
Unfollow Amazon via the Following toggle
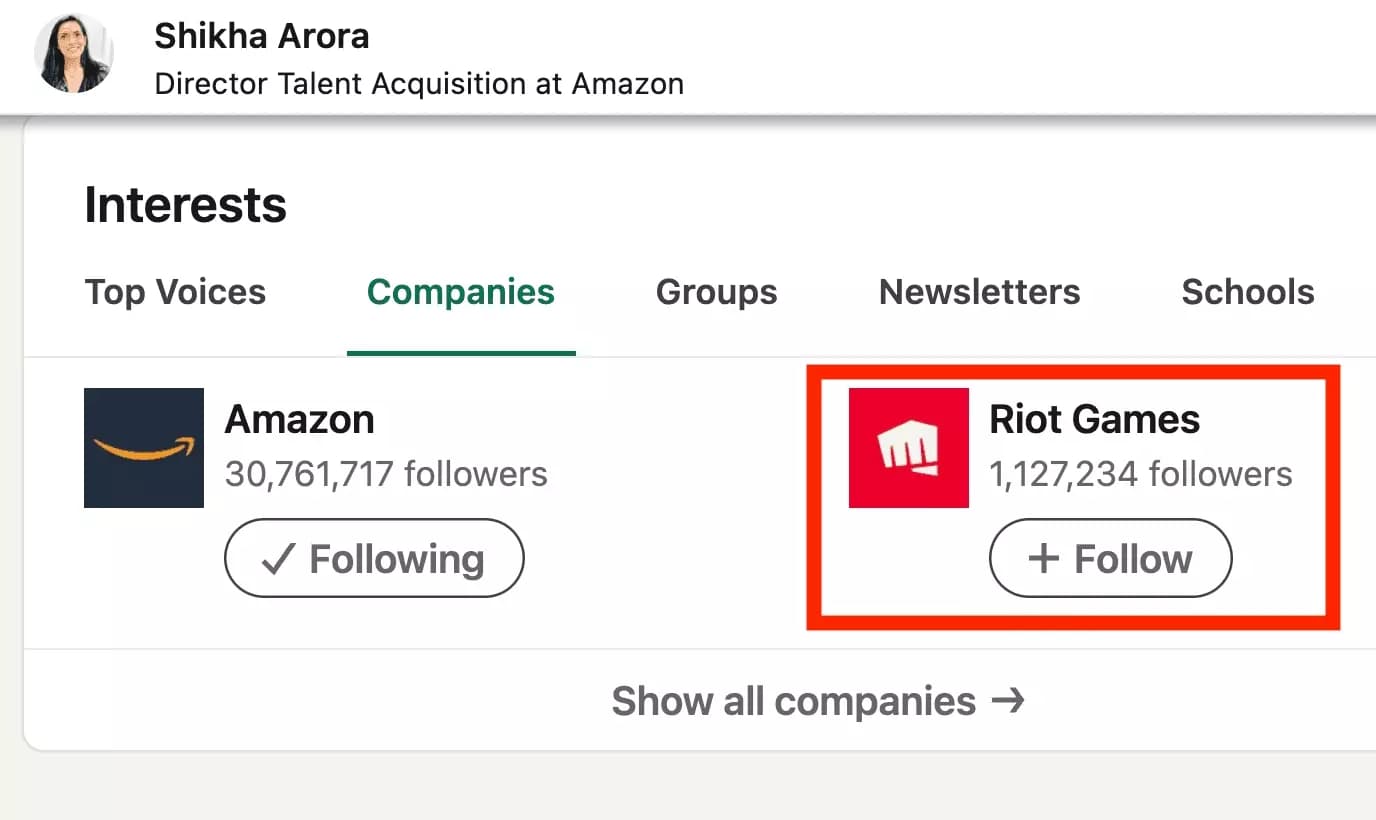click(x=374, y=558)
